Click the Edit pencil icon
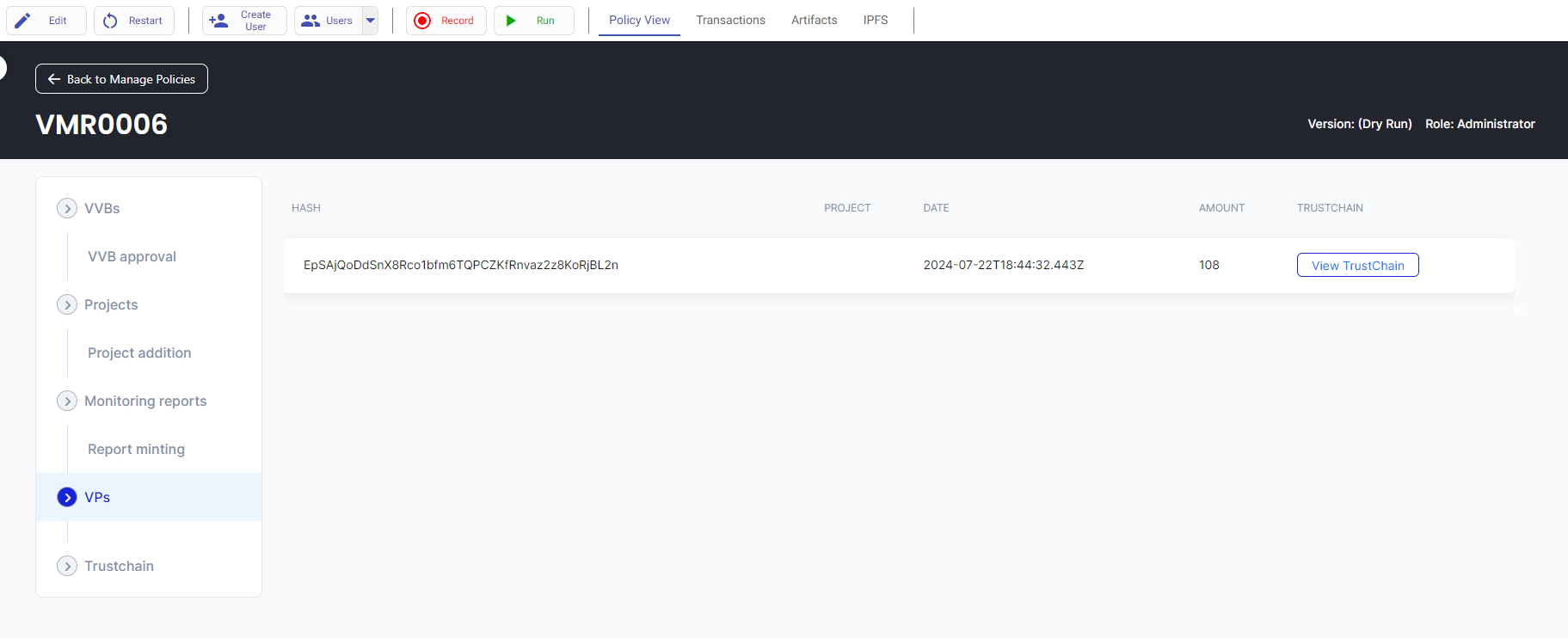Screen dimensions: 1568x638 click(x=23, y=21)
